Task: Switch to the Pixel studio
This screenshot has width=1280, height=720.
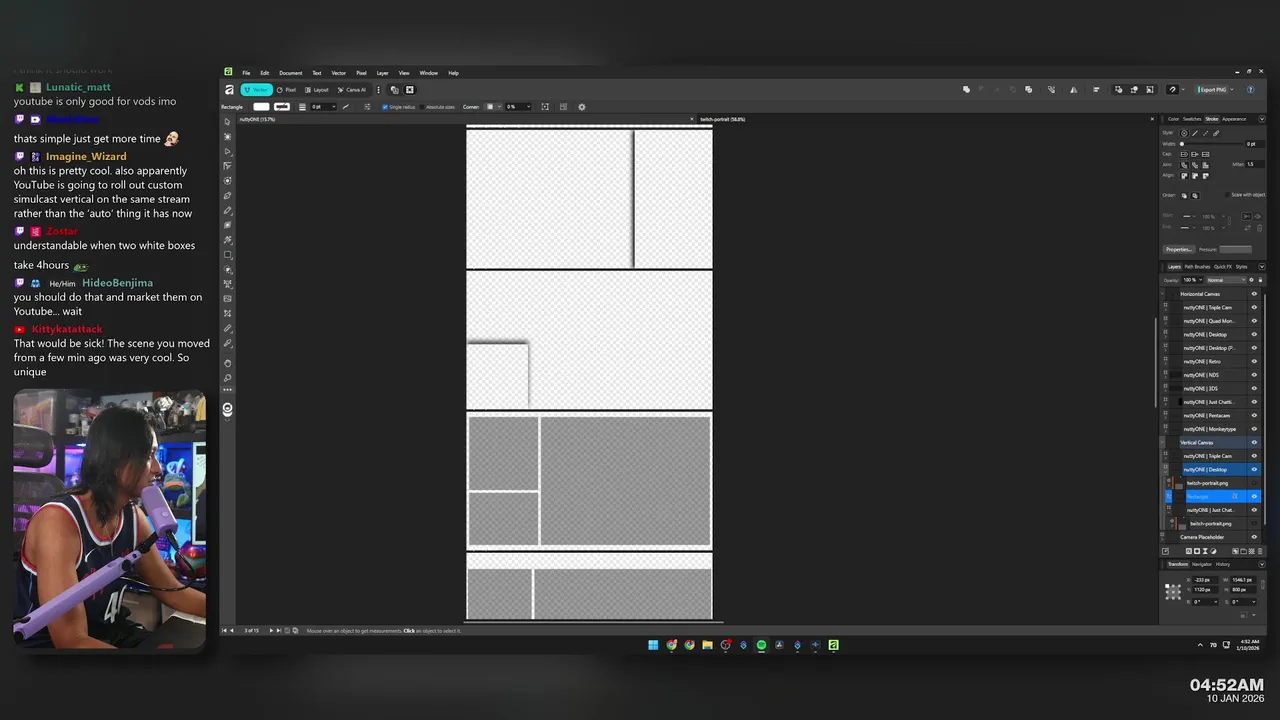Action: (286, 90)
